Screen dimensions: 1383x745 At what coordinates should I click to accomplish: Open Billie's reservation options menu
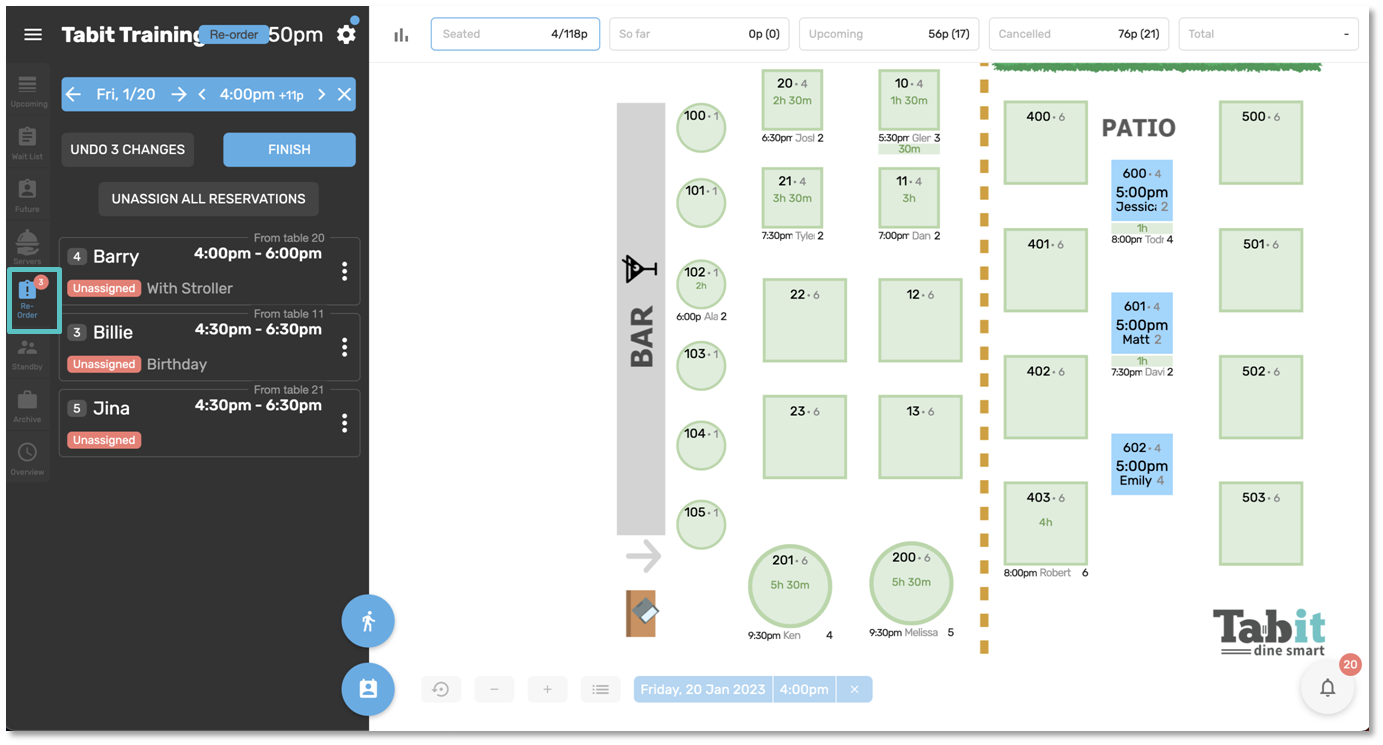coord(345,347)
